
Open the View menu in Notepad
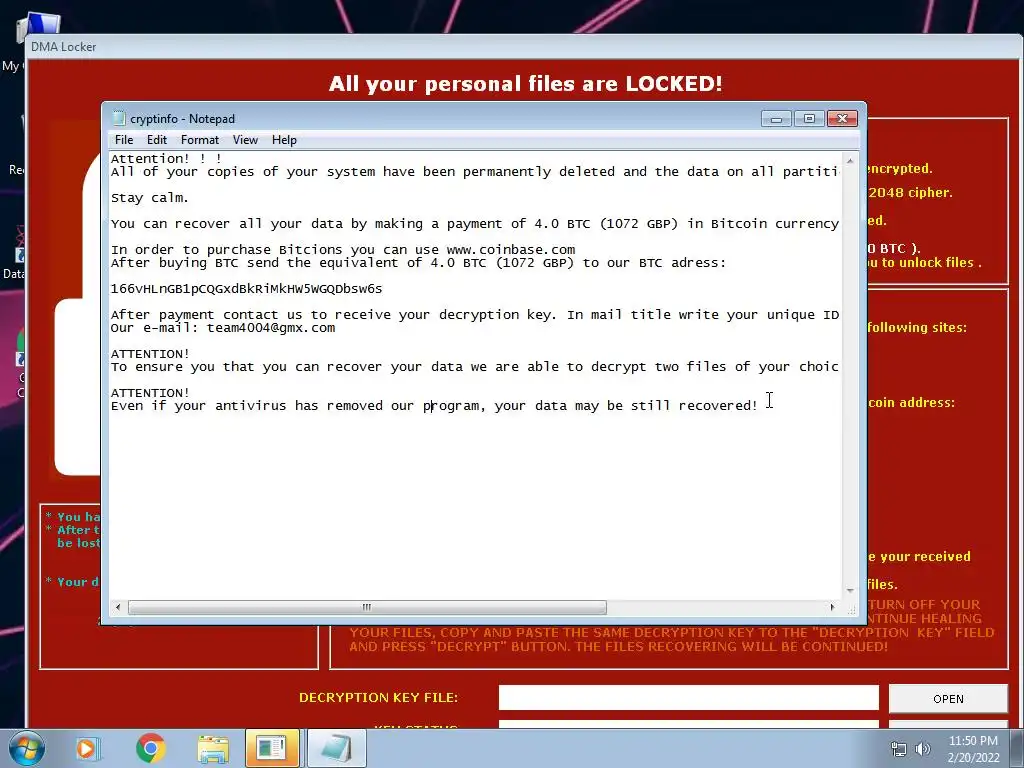click(x=246, y=140)
